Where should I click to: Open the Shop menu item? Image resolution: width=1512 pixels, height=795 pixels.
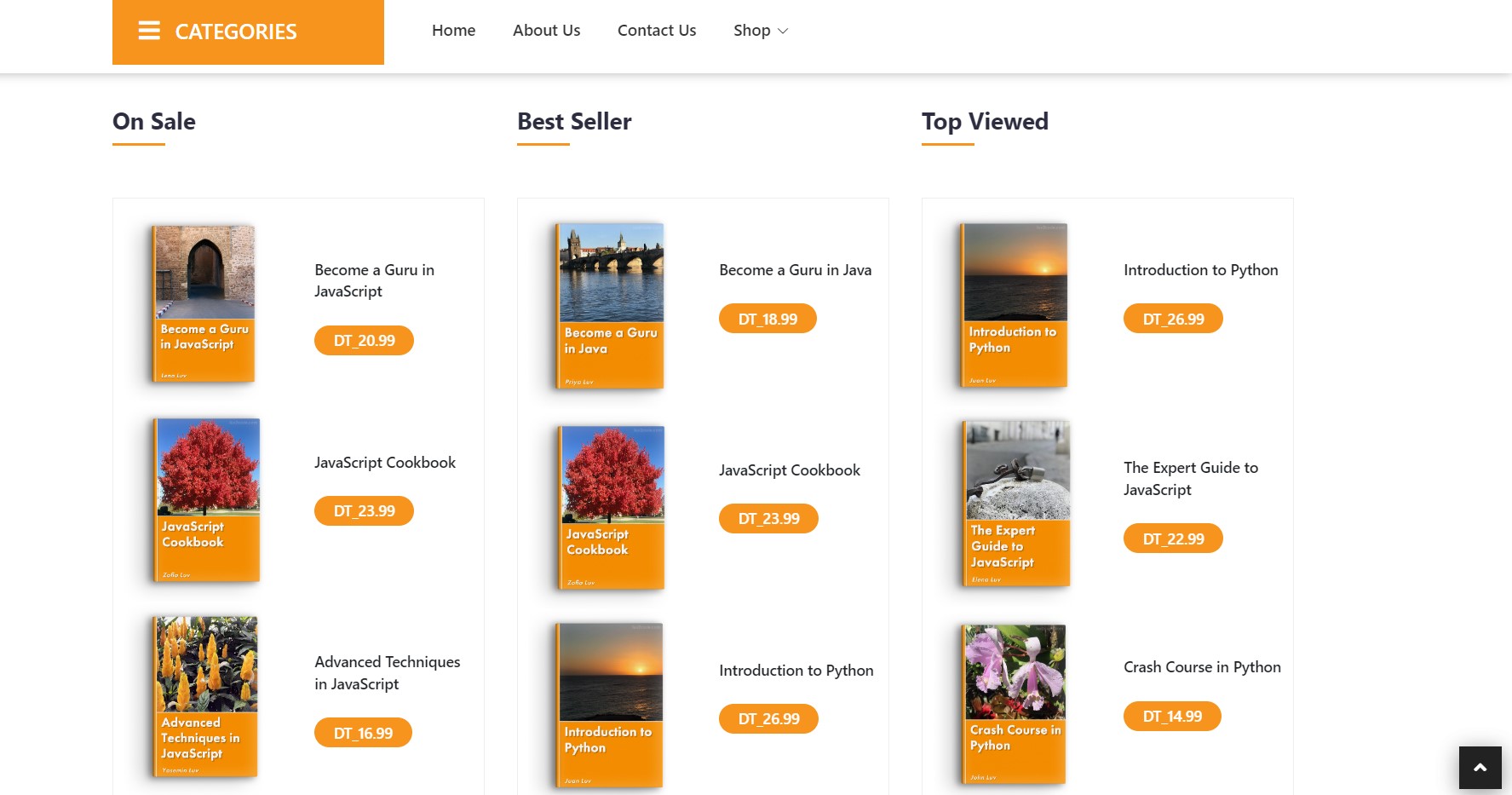pyautogui.click(x=751, y=30)
